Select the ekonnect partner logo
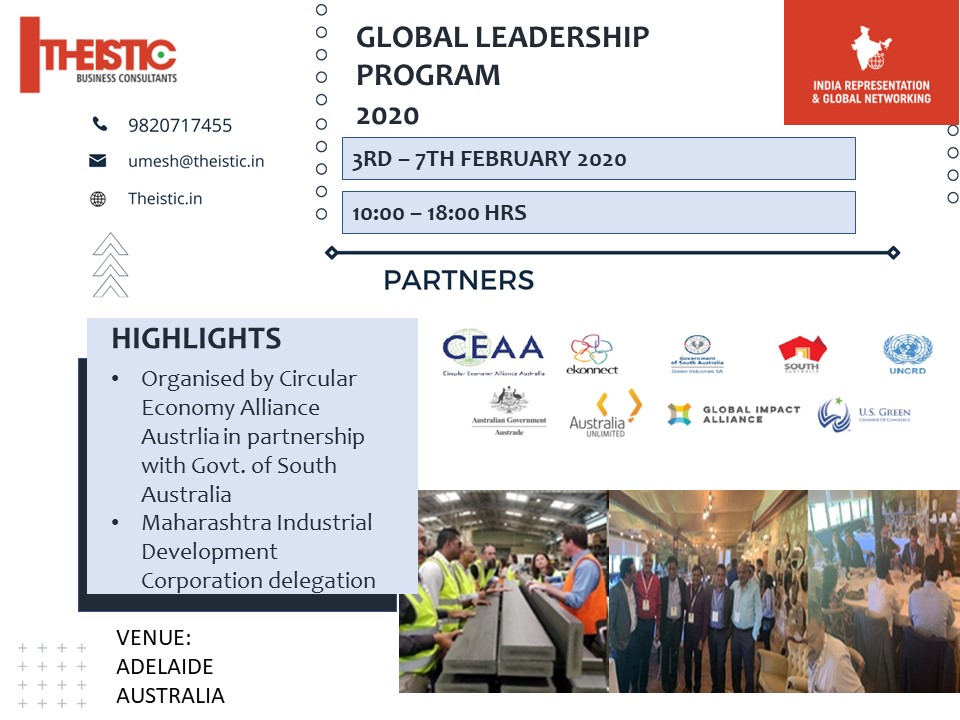This screenshot has height=720, width=960. (592, 355)
